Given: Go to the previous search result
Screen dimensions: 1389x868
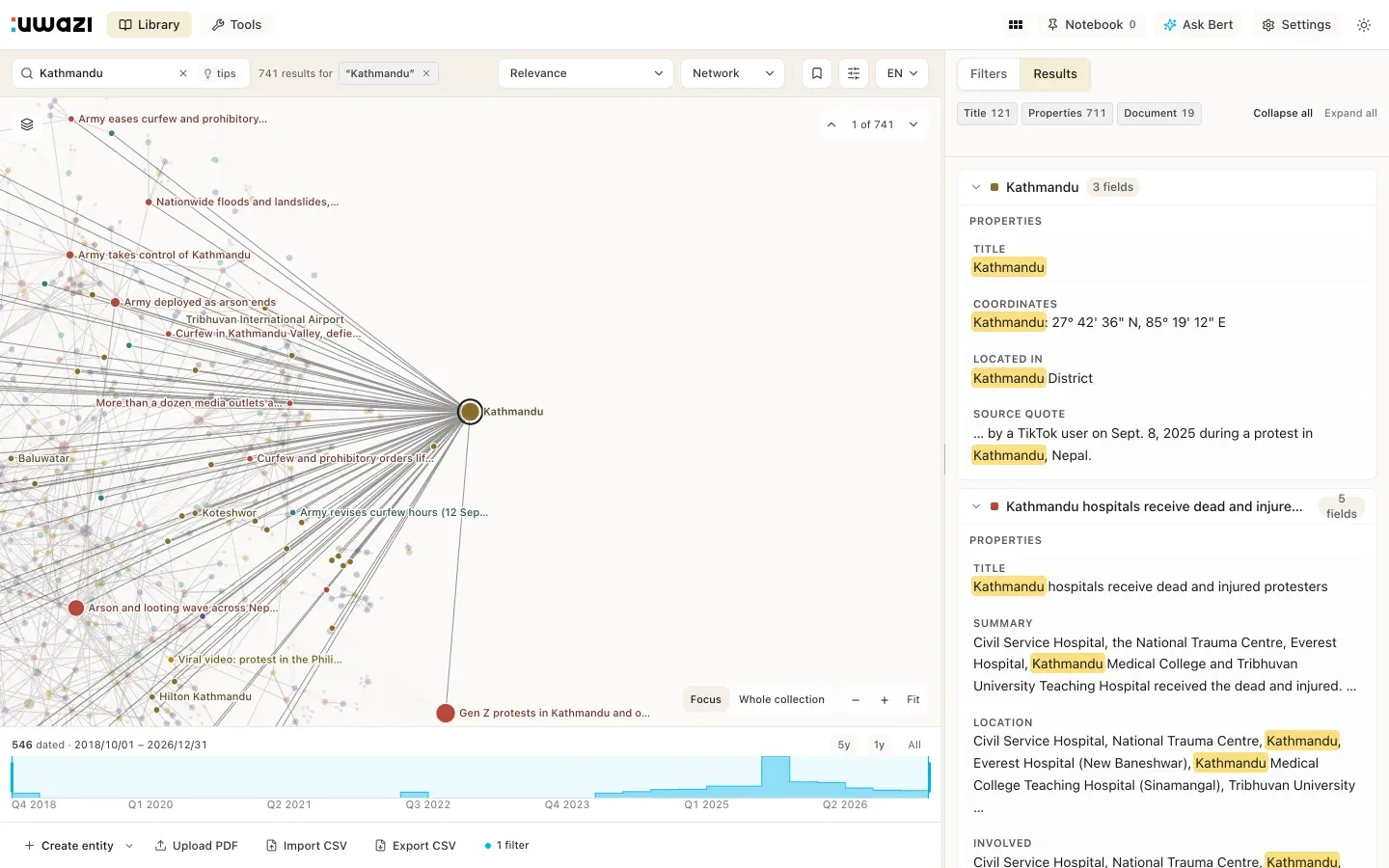Looking at the screenshot, I should point(831,124).
